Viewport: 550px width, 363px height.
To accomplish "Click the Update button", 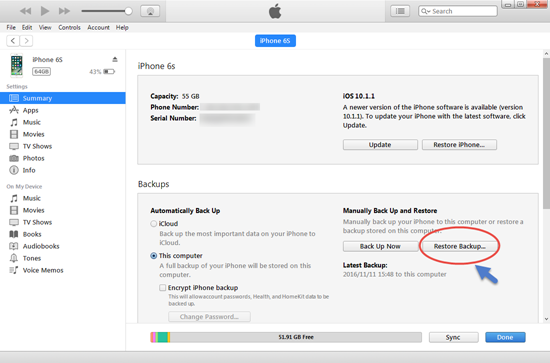I will (380, 144).
